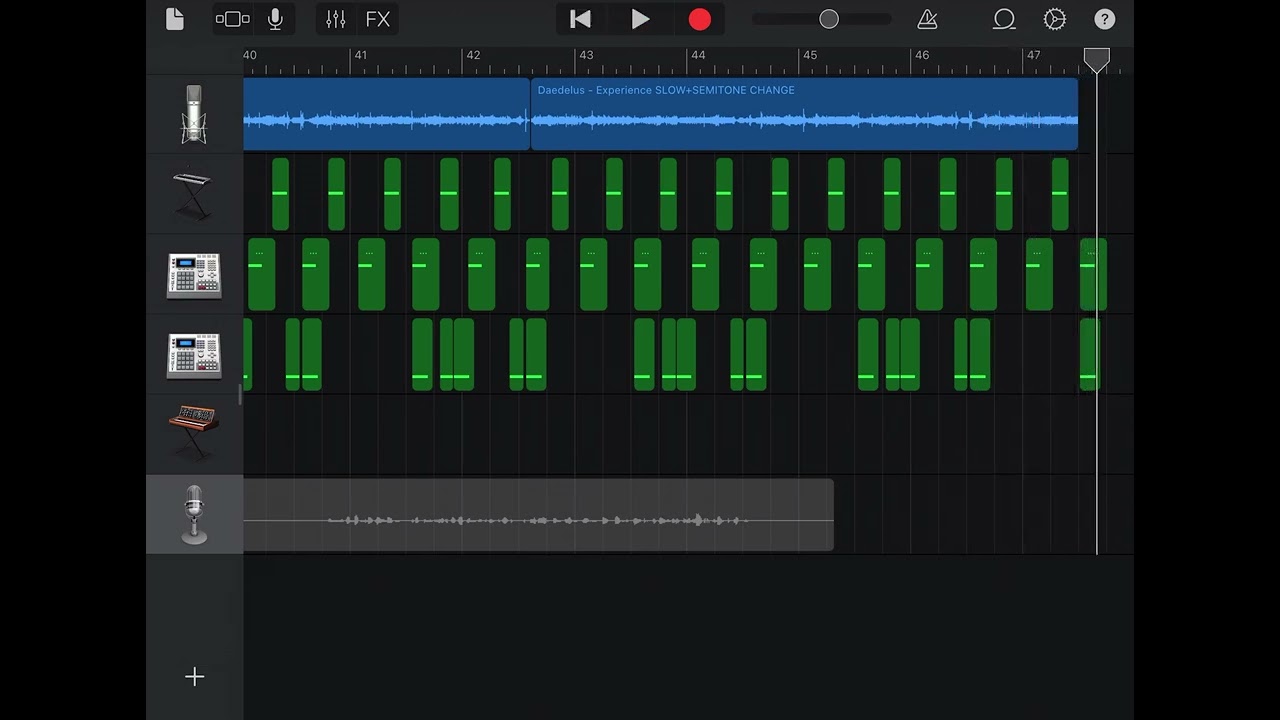Toggle the metronome
Screen dimensions: 1280x720
pos(928,19)
